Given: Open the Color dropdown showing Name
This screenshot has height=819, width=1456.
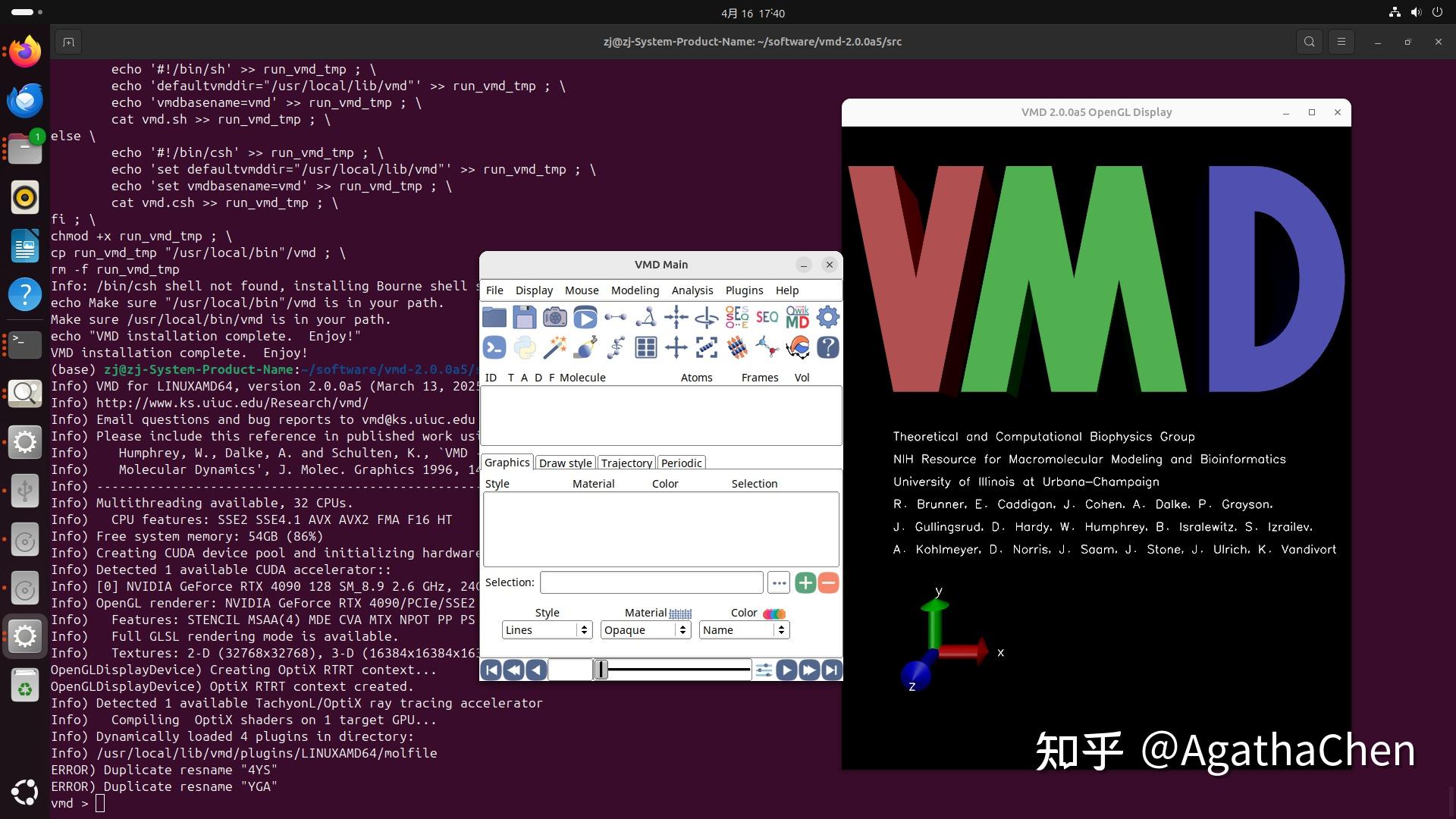Looking at the screenshot, I should (x=743, y=629).
